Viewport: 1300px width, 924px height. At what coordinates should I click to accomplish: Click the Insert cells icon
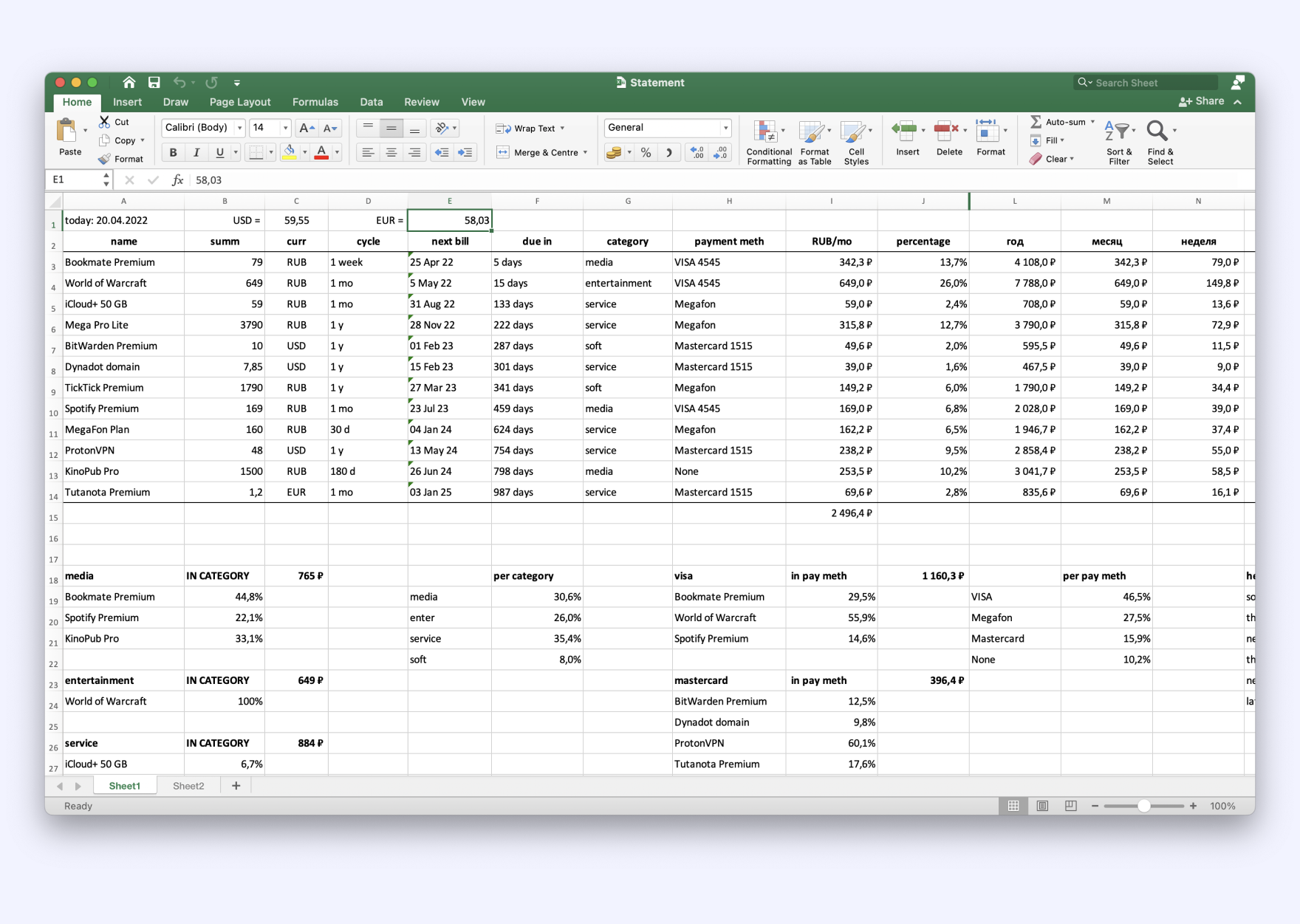(904, 131)
